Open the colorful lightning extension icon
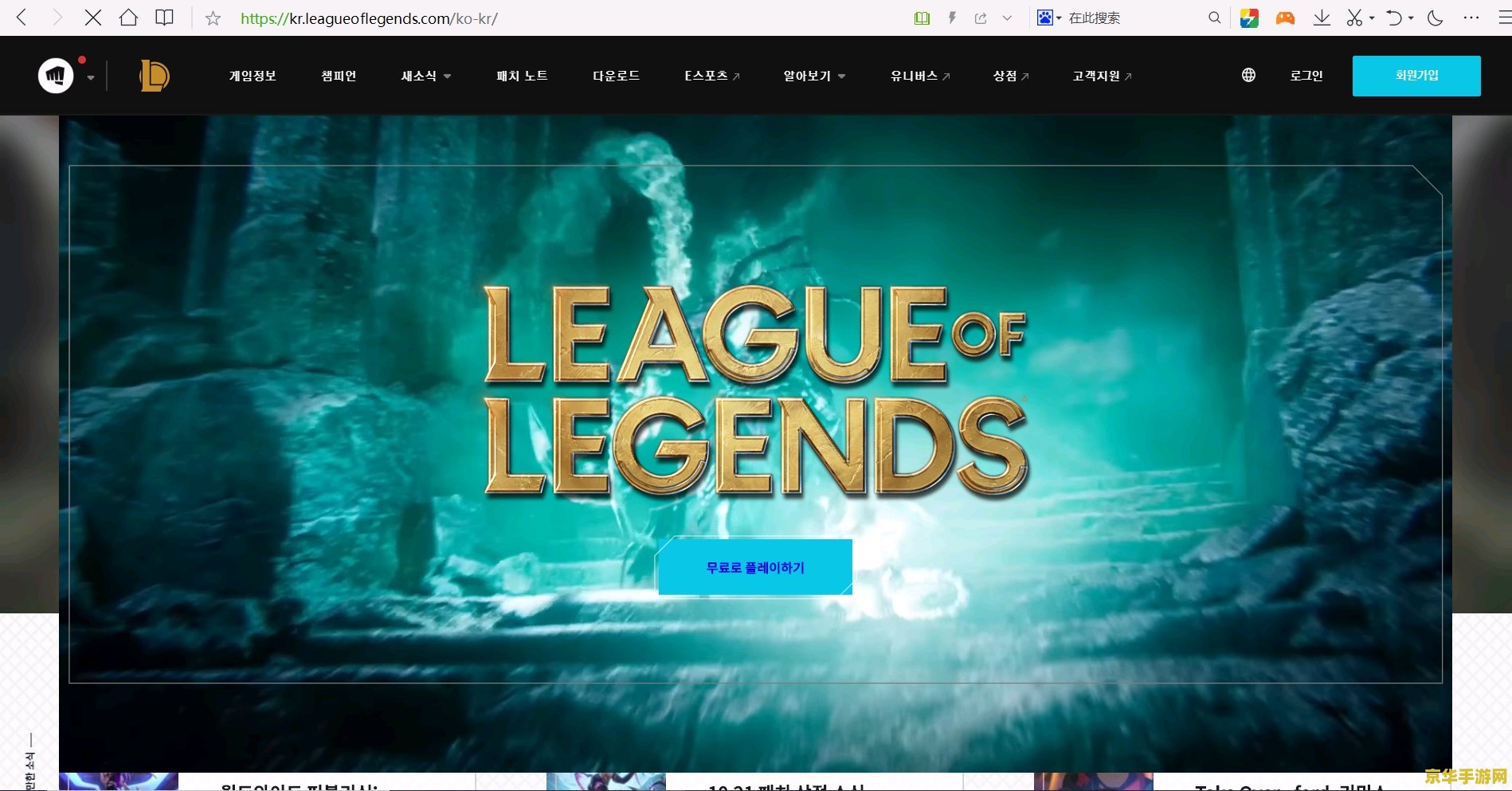This screenshot has height=791, width=1512. [x=1249, y=18]
